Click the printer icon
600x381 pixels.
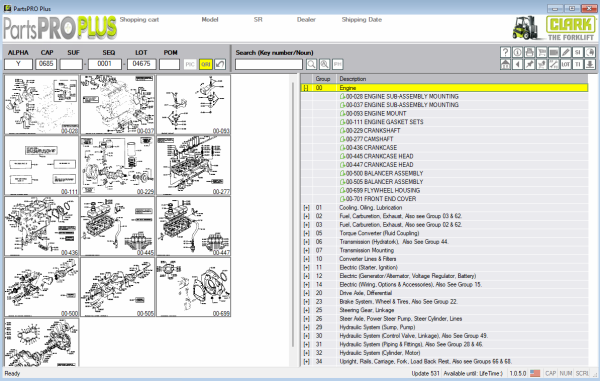point(530,52)
